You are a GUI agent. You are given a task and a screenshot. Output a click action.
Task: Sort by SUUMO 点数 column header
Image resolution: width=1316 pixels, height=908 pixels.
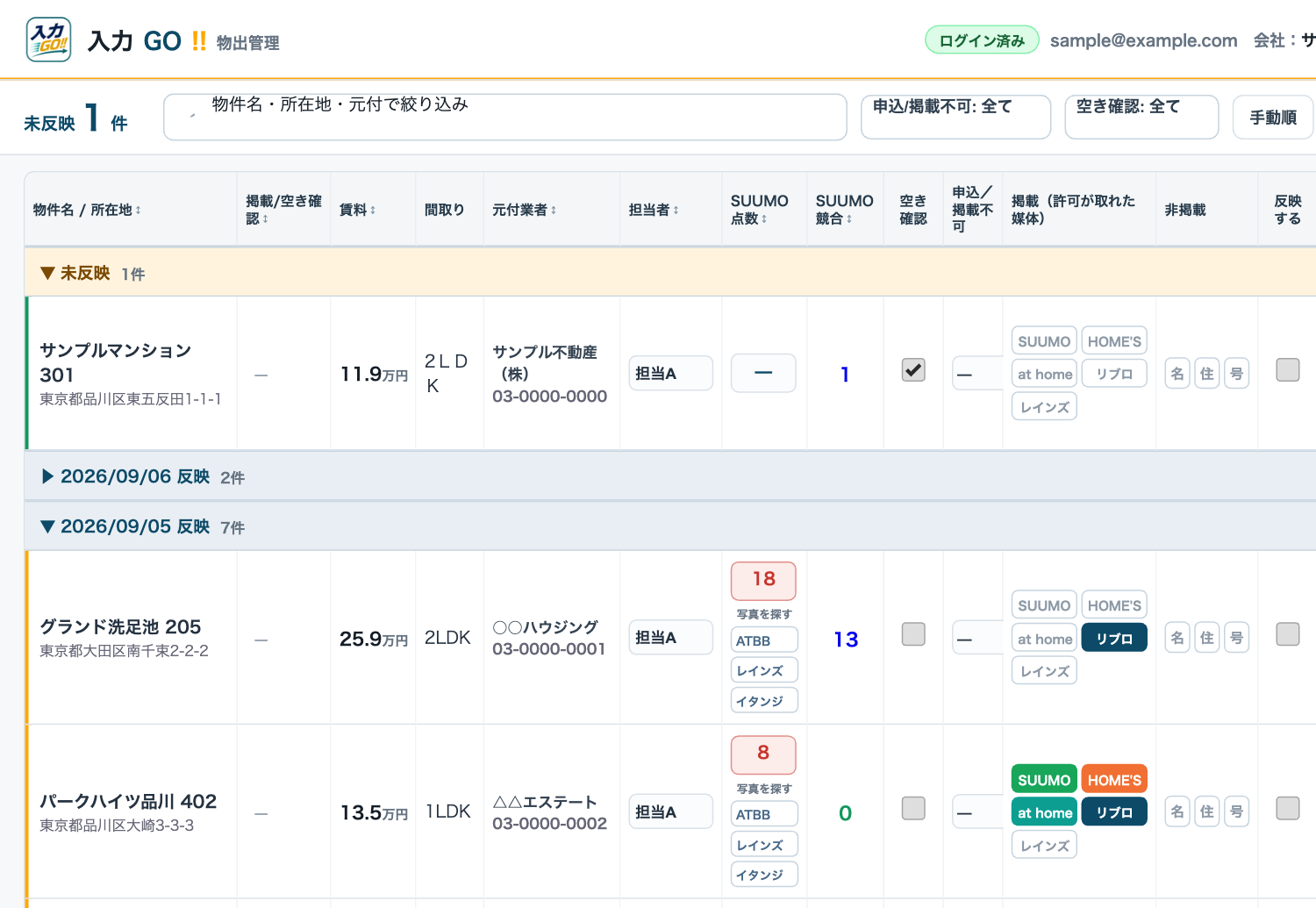[759, 210]
